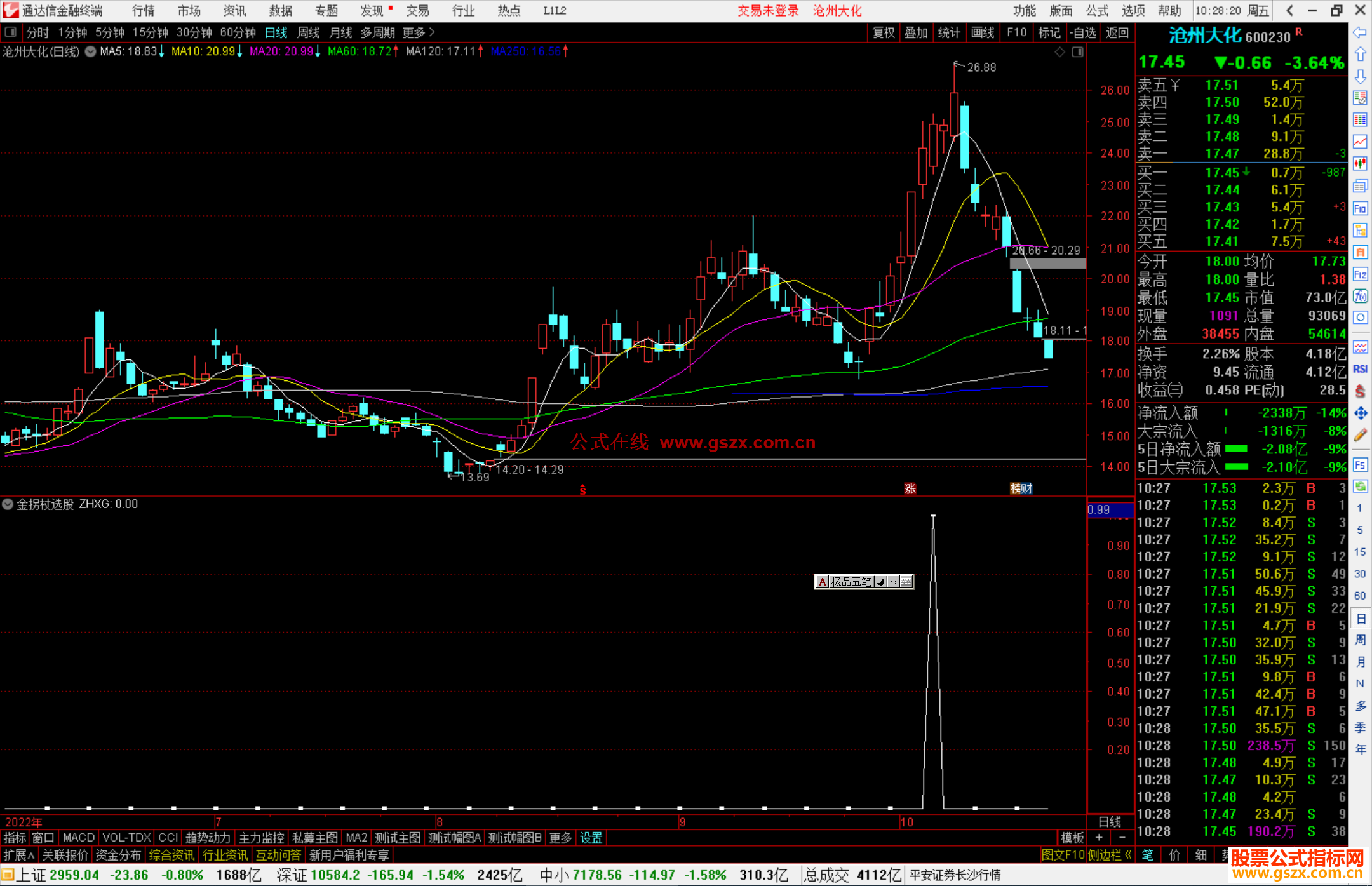Click the formula f(x) sidebar icon
This screenshot has width=1372, height=886.
point(1360,296)
